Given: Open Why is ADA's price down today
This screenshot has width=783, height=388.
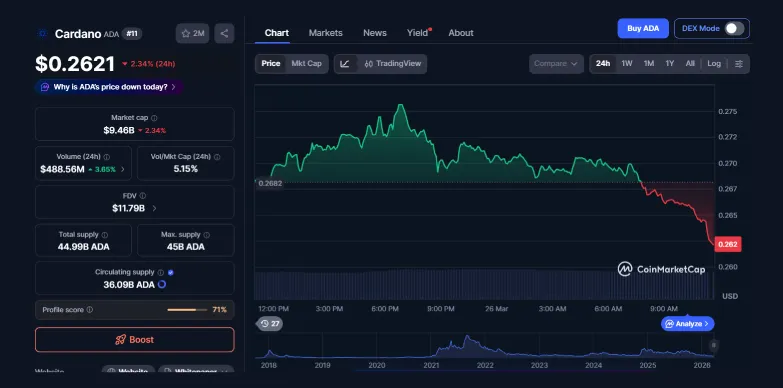Looking at the screenshot, I should (109, 87).
